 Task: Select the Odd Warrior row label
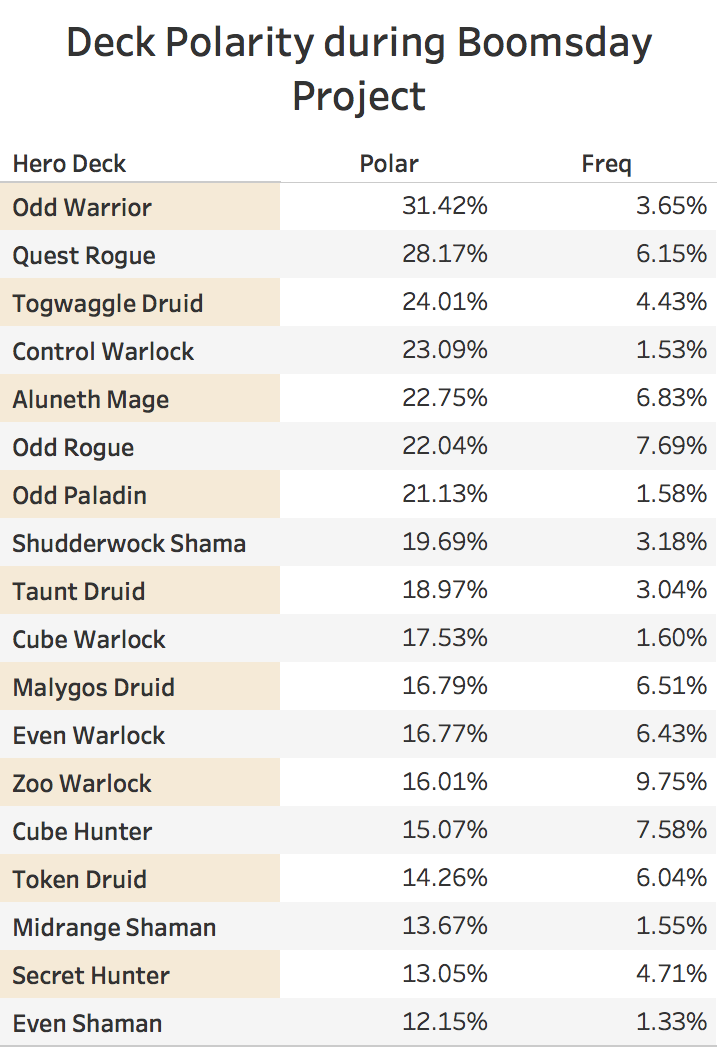[82, 208]
